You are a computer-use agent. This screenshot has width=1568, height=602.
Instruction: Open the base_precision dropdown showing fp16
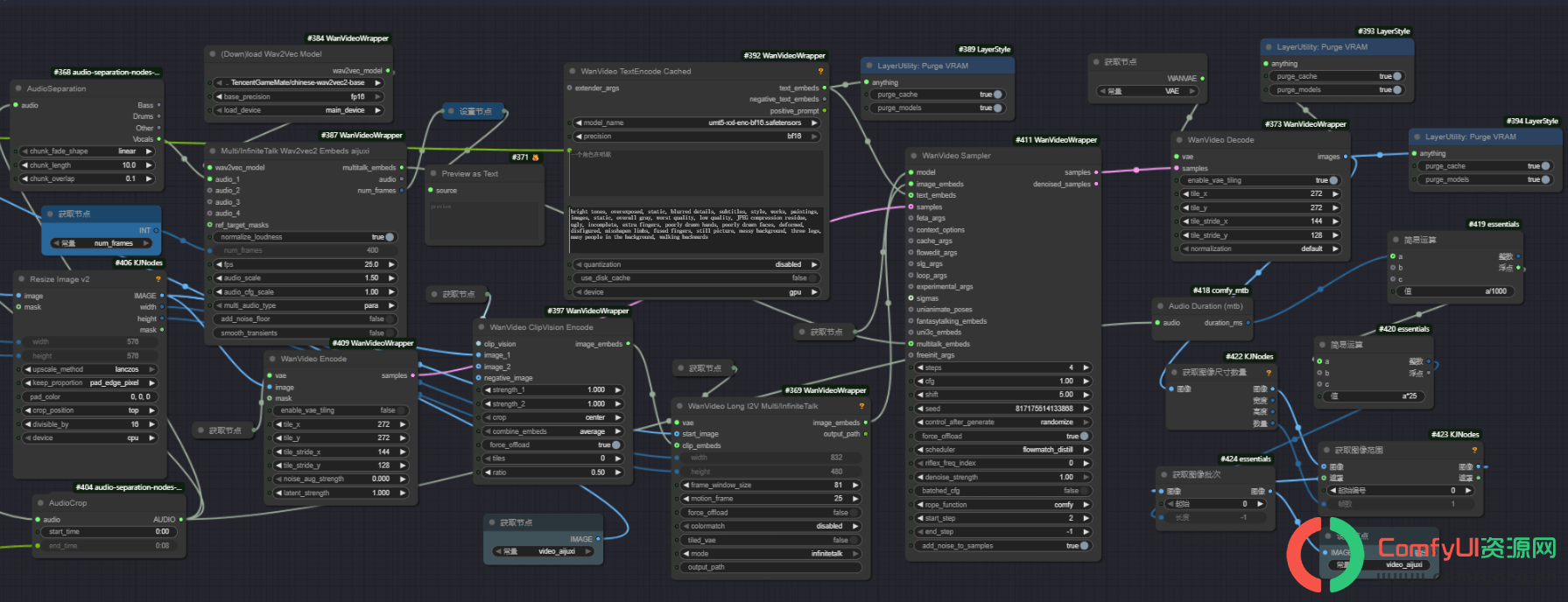(299, 97)
